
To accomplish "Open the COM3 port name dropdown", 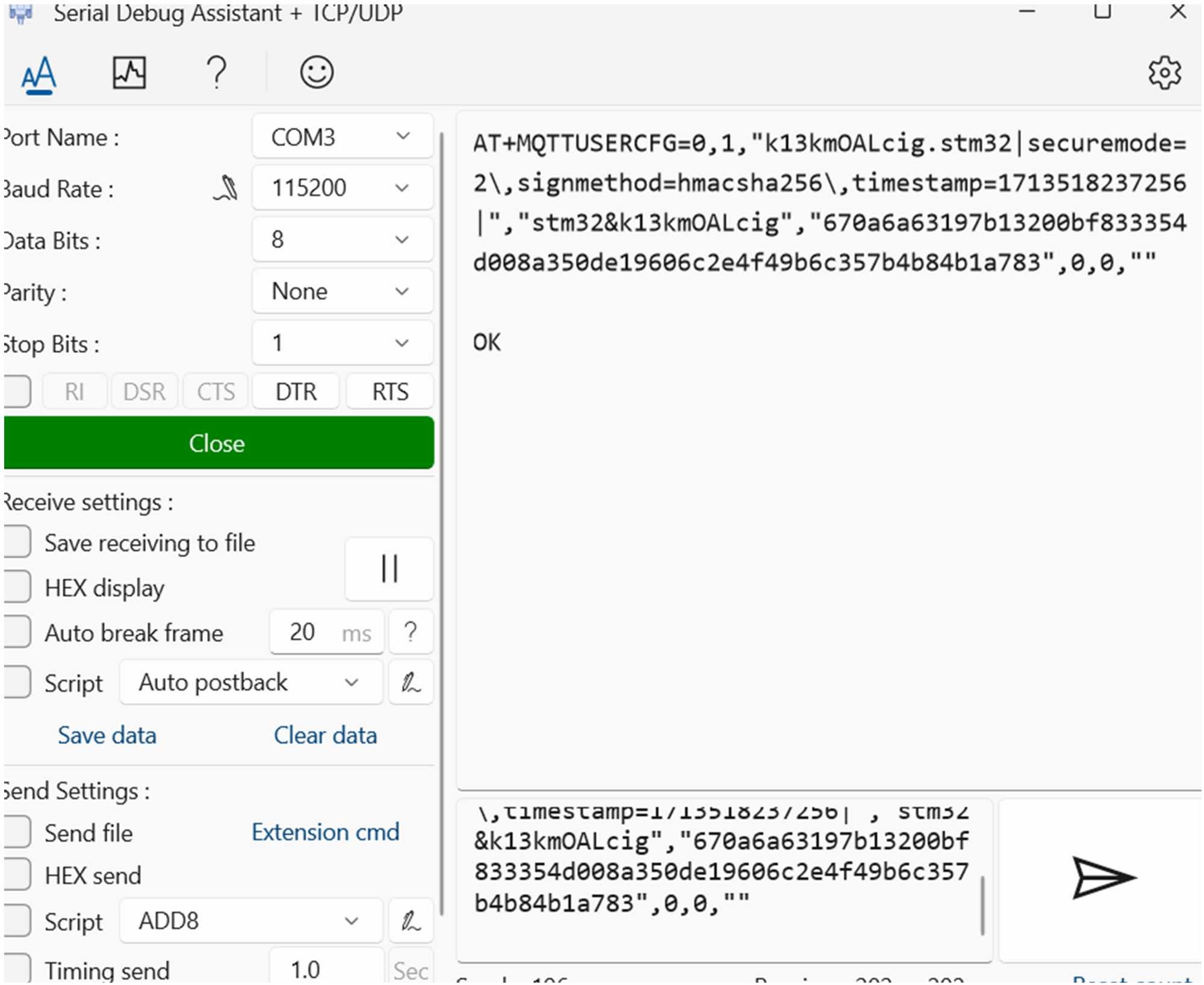I will pos(342,137).
